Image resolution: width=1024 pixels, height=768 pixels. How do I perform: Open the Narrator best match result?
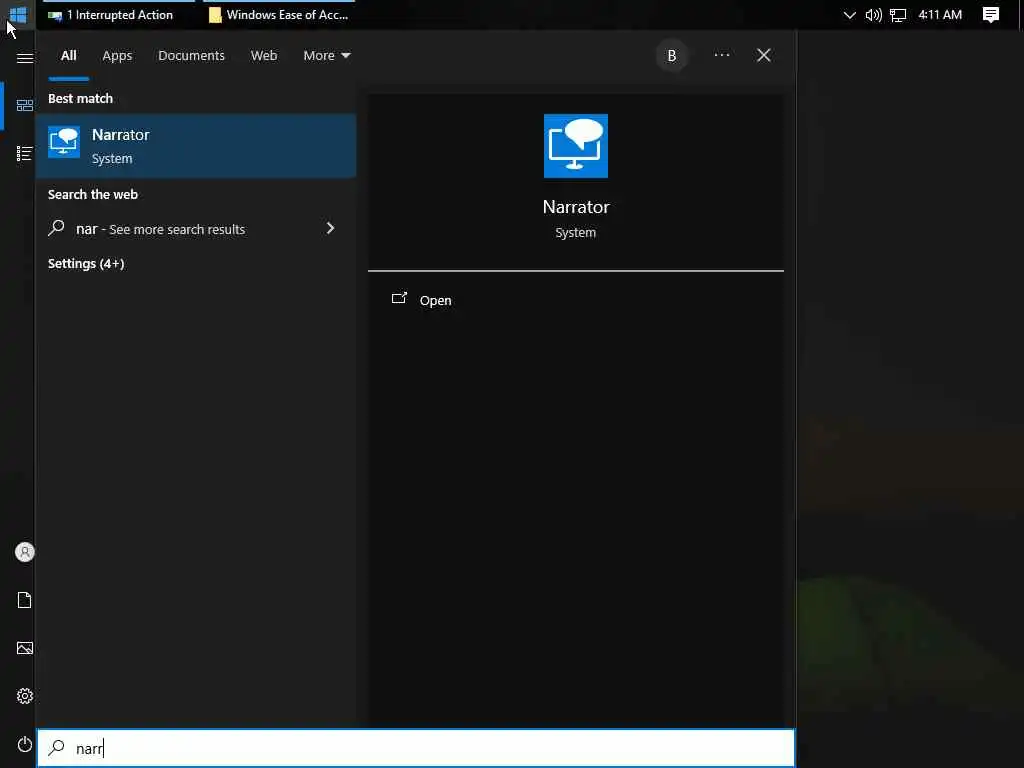(196, 146)
